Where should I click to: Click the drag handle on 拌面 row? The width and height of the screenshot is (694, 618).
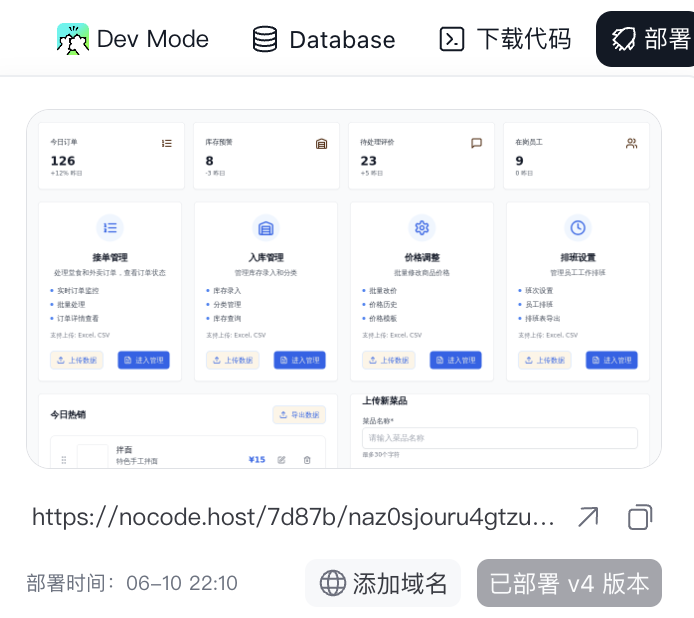coord(64,460)
